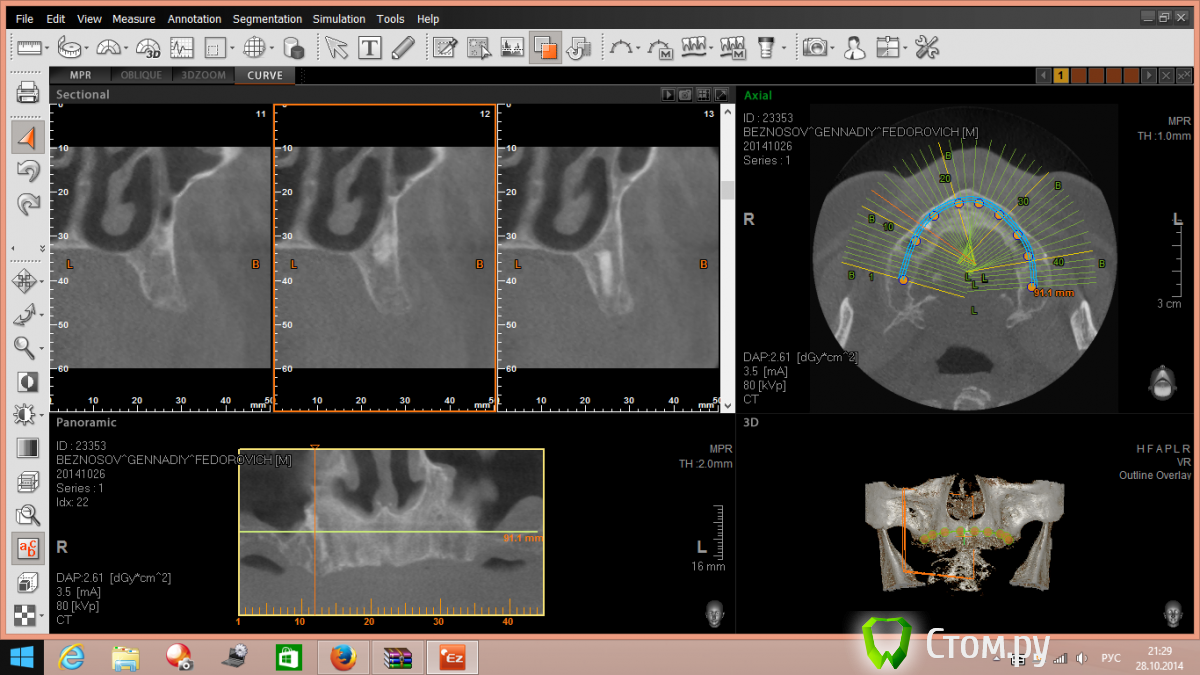Click the patient information person icon
1200x675 pixels.
click(854, 47)
